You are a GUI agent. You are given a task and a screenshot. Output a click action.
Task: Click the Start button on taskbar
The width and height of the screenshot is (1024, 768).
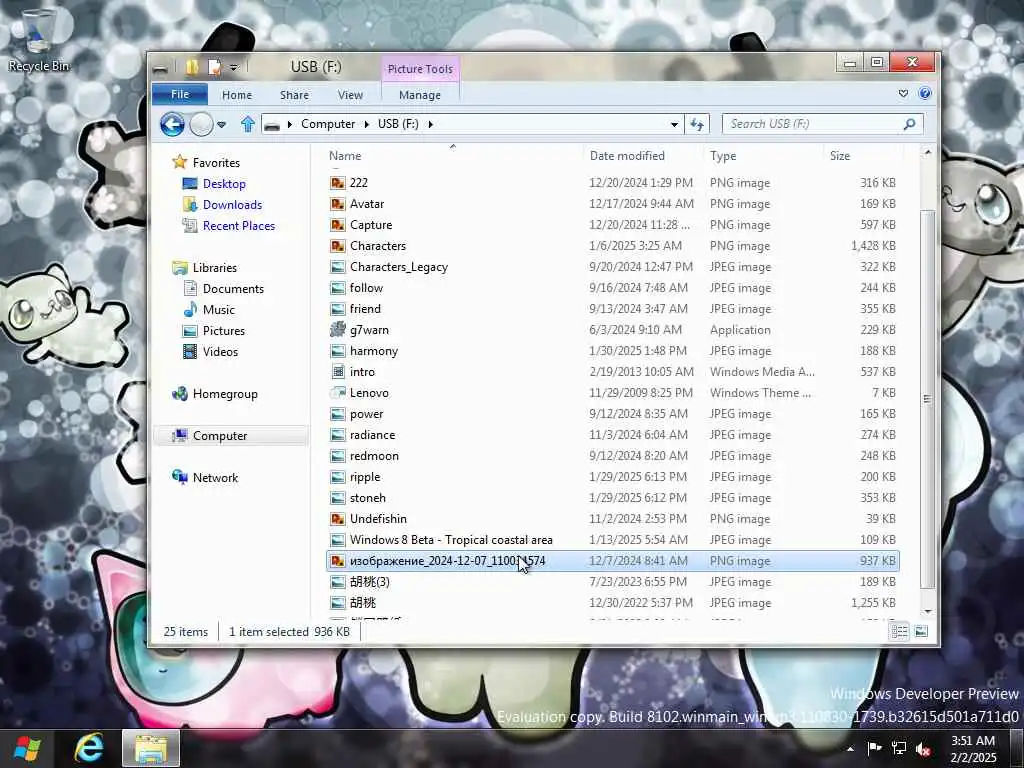pos(27,748)
